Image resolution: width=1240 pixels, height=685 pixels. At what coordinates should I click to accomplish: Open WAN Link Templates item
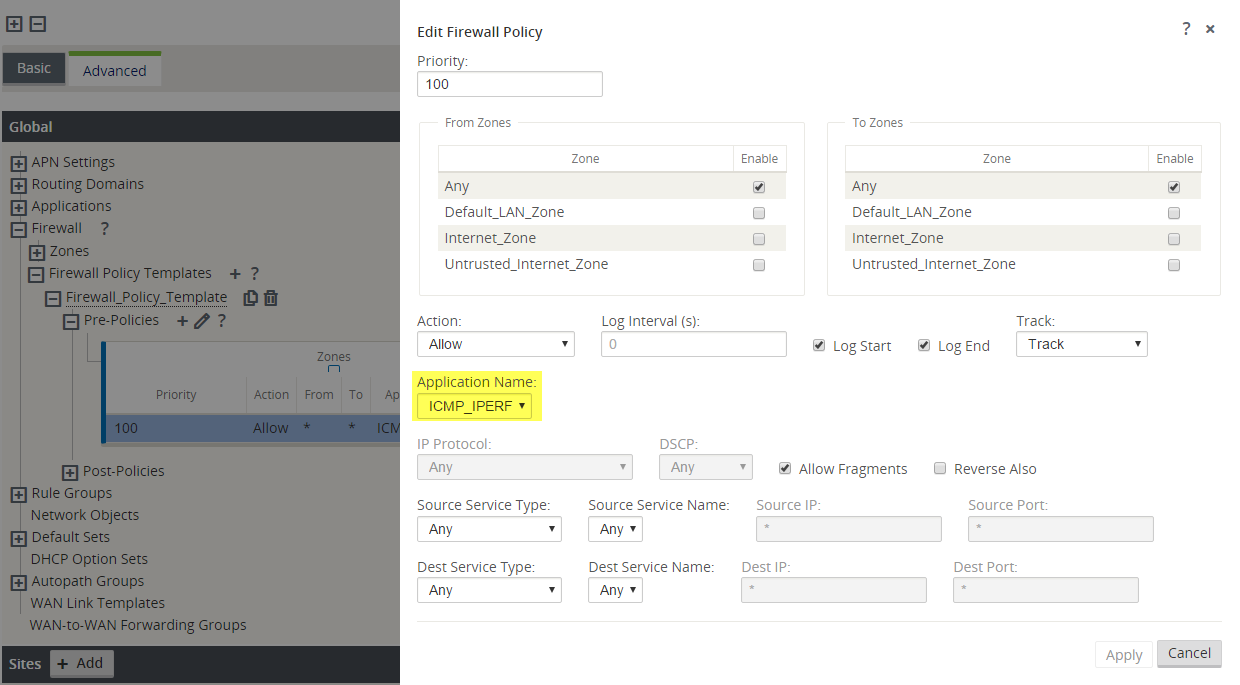pos(97,603)
